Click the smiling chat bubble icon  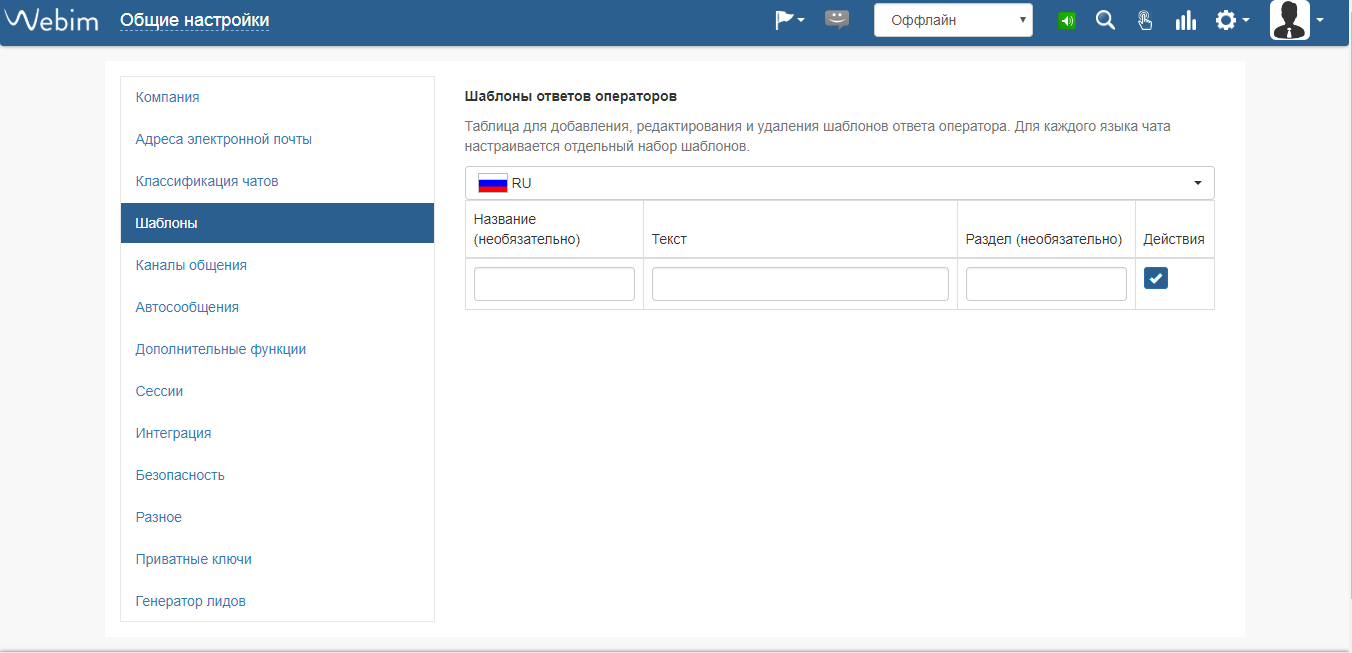pyautogui.click(x=837, y=20)
